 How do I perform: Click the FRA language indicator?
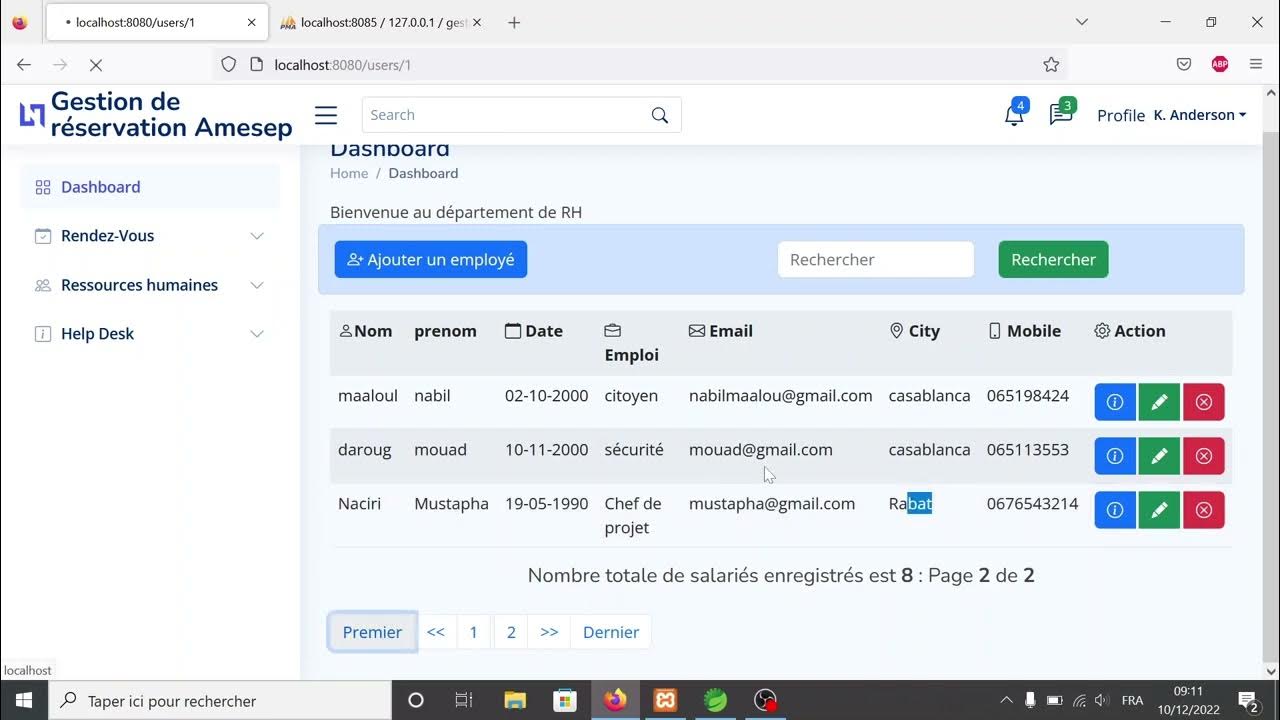coord(1133,700)
